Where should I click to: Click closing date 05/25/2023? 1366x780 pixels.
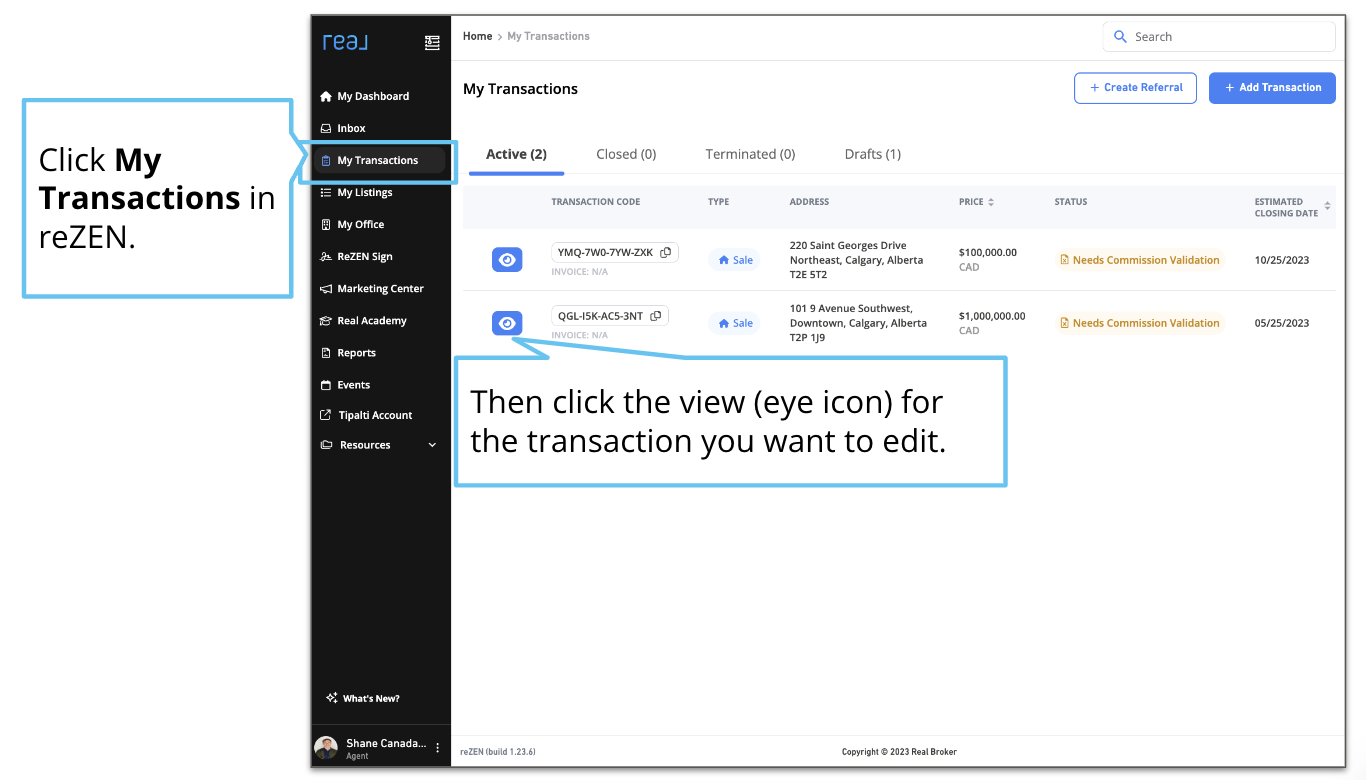(x=1282, y=323)
